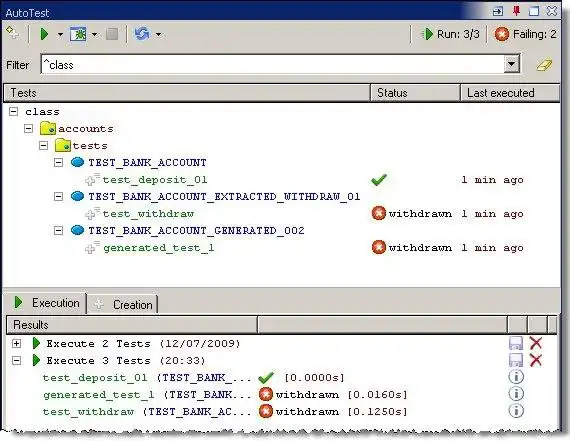This screenshot has height=441, width=570.
Task: Click the accounts folder icon
Action: (x=48, y=128)
